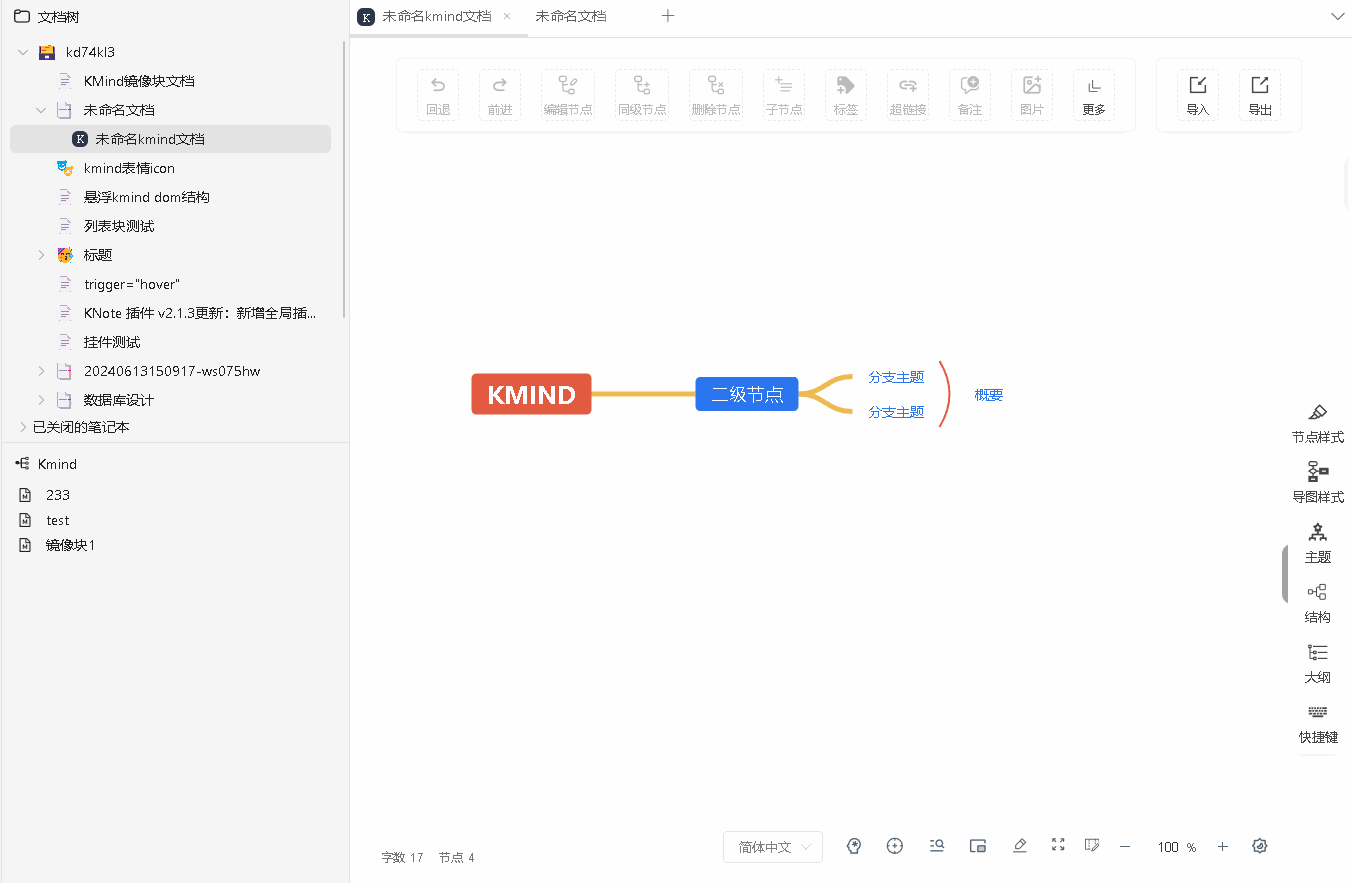
Task: Open the 导图样式 map style panel
Action: (1317, 483)
